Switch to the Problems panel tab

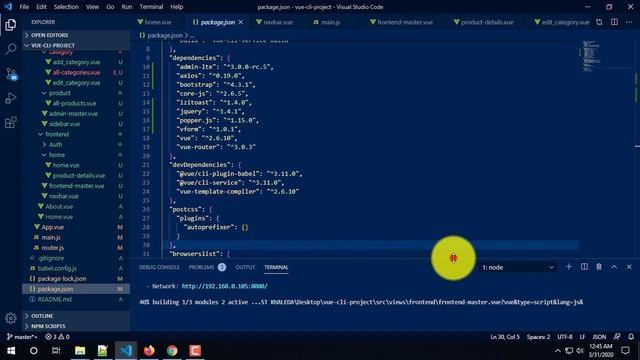click(207, 267)
